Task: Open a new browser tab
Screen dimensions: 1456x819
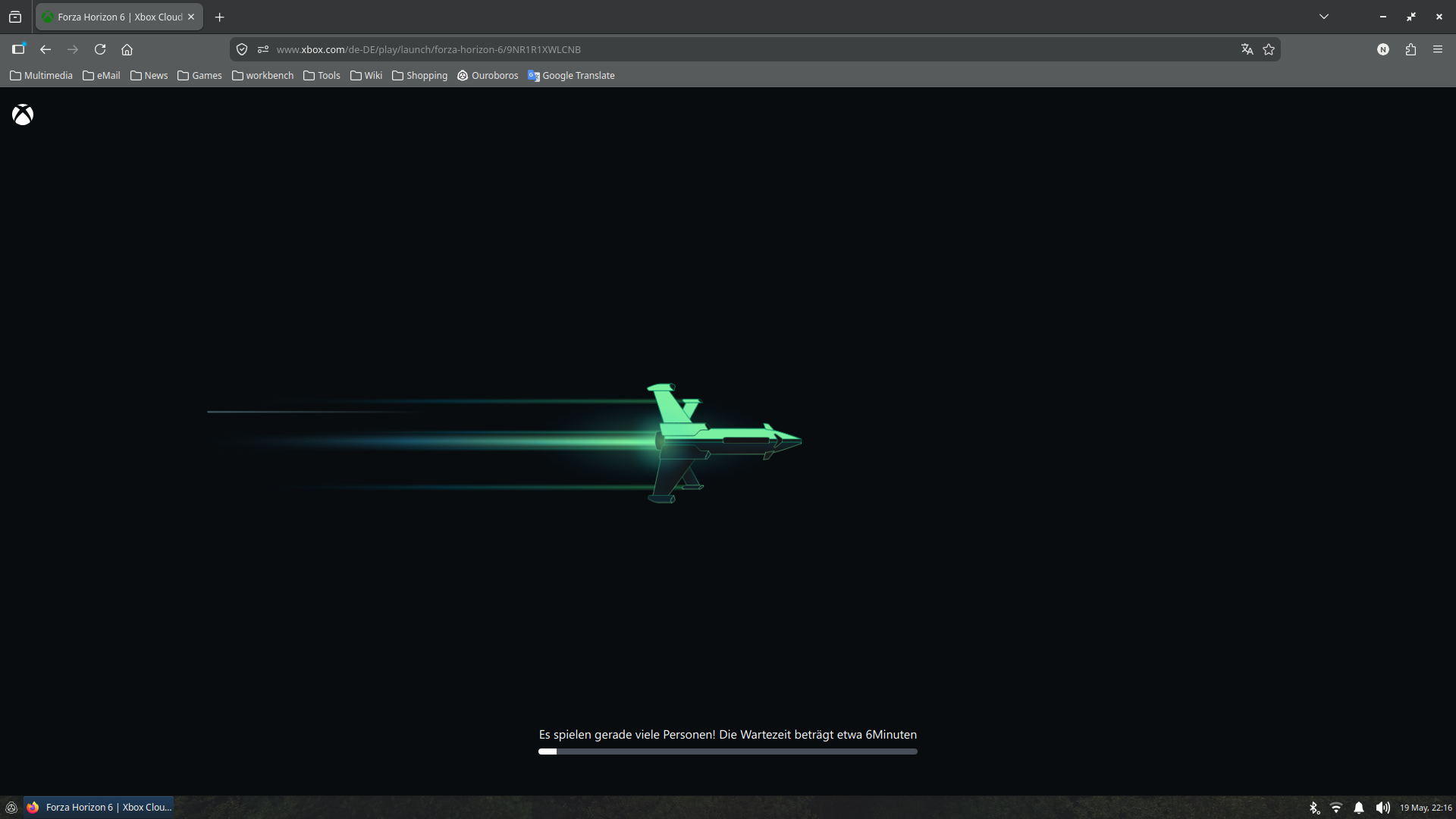Action: pyautogui.click(x=220, y=17)
